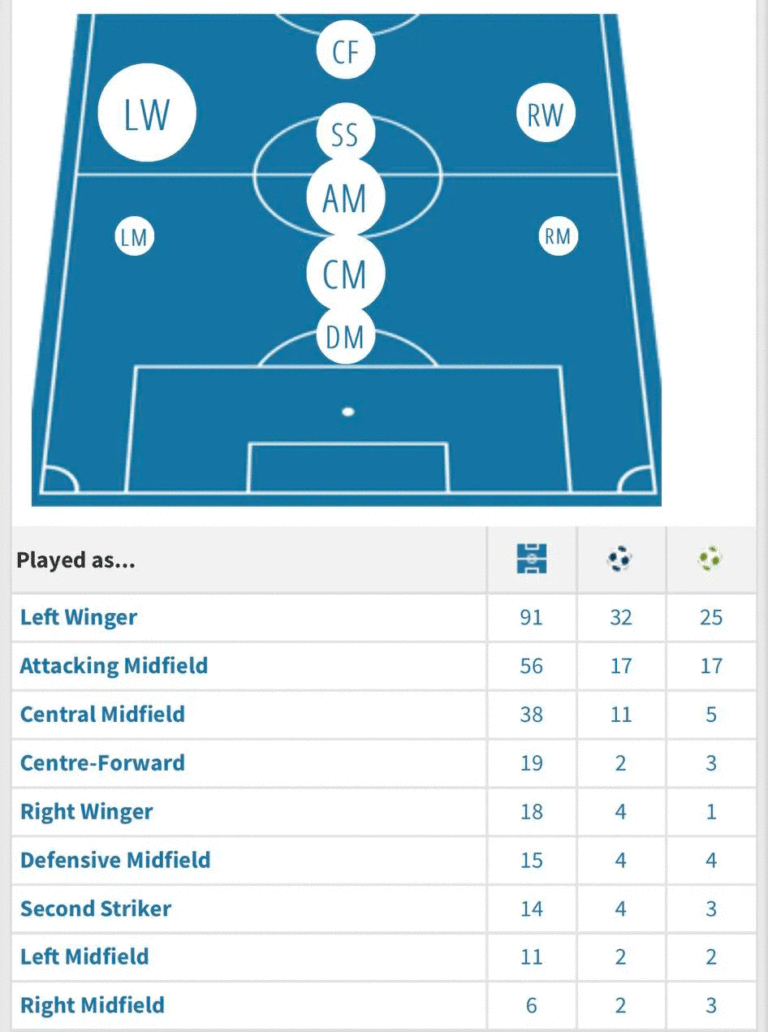The height and width of the screenshot is (1032, 768).
Task: Open the Centre-Forward link
Action: (x=103, y=763)
